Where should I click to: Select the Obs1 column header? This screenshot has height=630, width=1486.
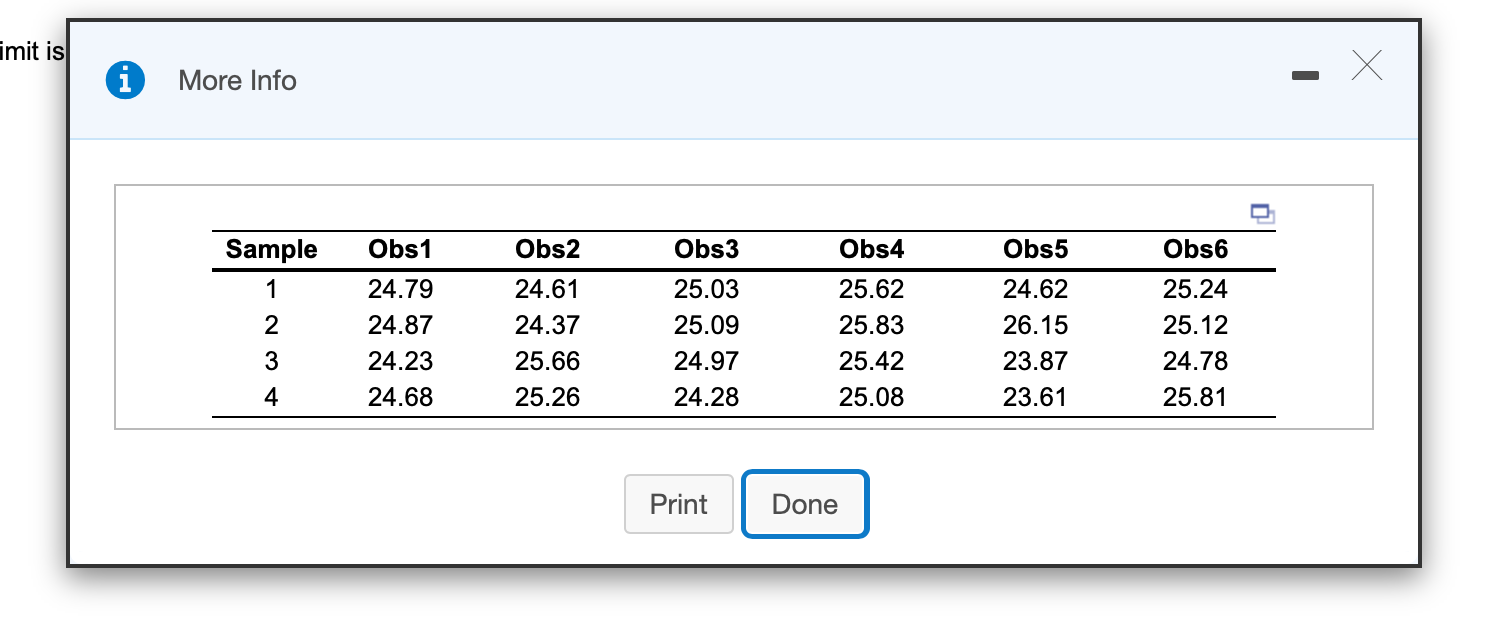[x=400, y=250]
